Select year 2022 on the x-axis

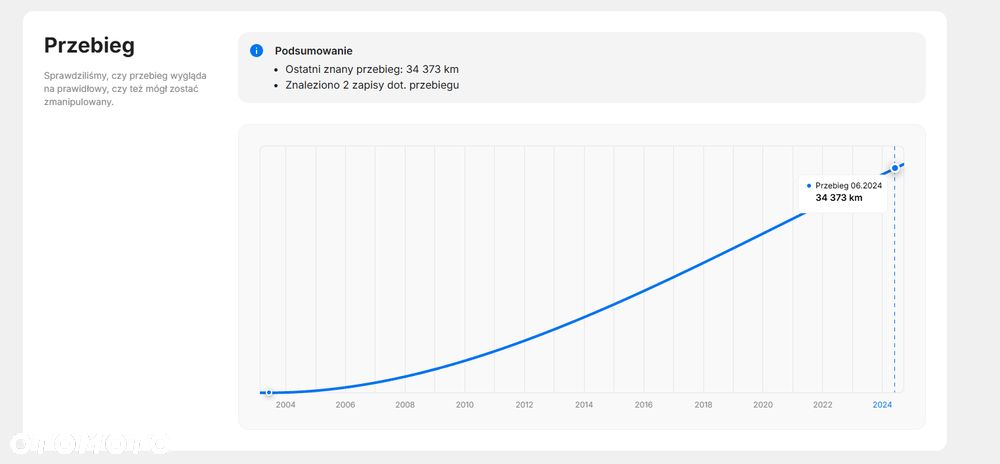tap(823, 405)
